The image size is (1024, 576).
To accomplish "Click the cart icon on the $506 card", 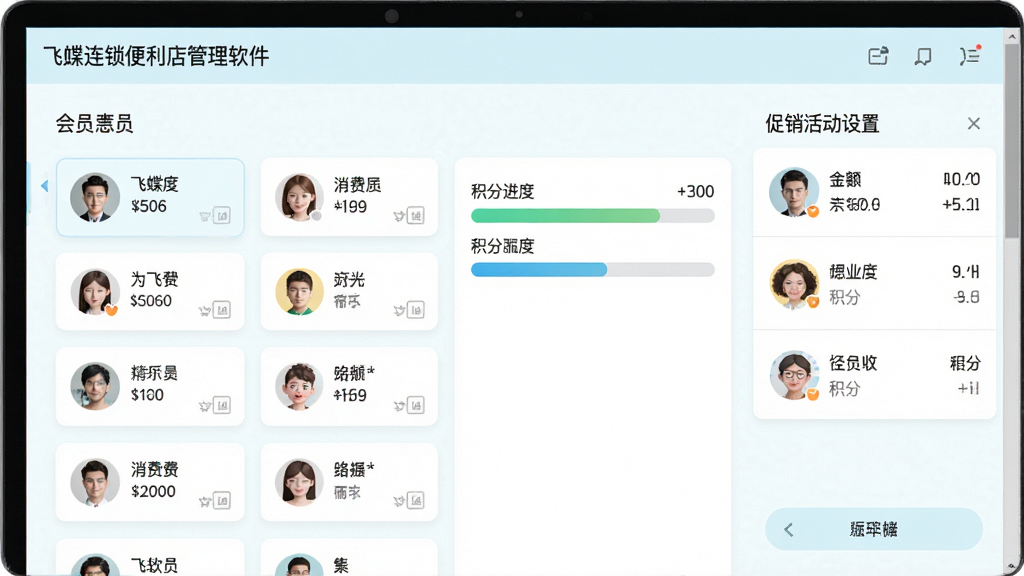I will tap(205, 216).
